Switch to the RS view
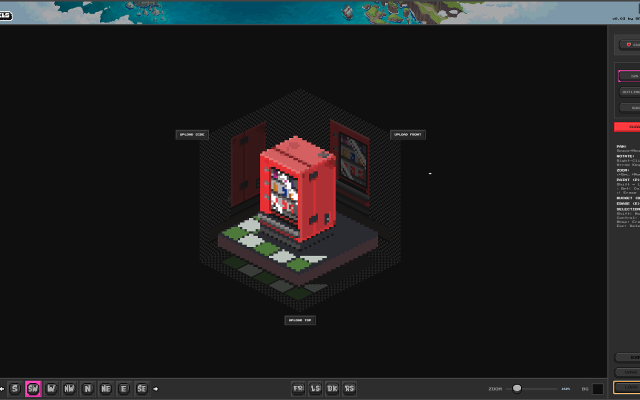The height and width of the screenshot is (400, 640). pos(349,389)
